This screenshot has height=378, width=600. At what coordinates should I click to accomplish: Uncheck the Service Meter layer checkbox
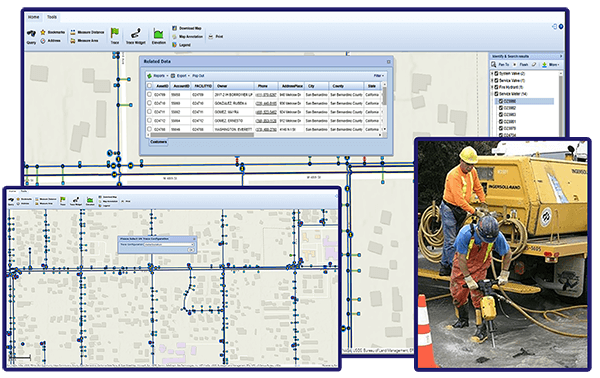(496, 94)
